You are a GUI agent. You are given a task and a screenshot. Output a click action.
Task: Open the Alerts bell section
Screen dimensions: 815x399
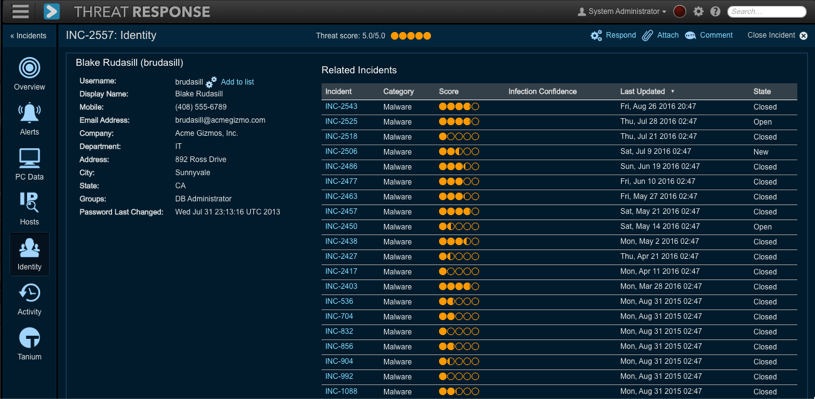point(29,119)
